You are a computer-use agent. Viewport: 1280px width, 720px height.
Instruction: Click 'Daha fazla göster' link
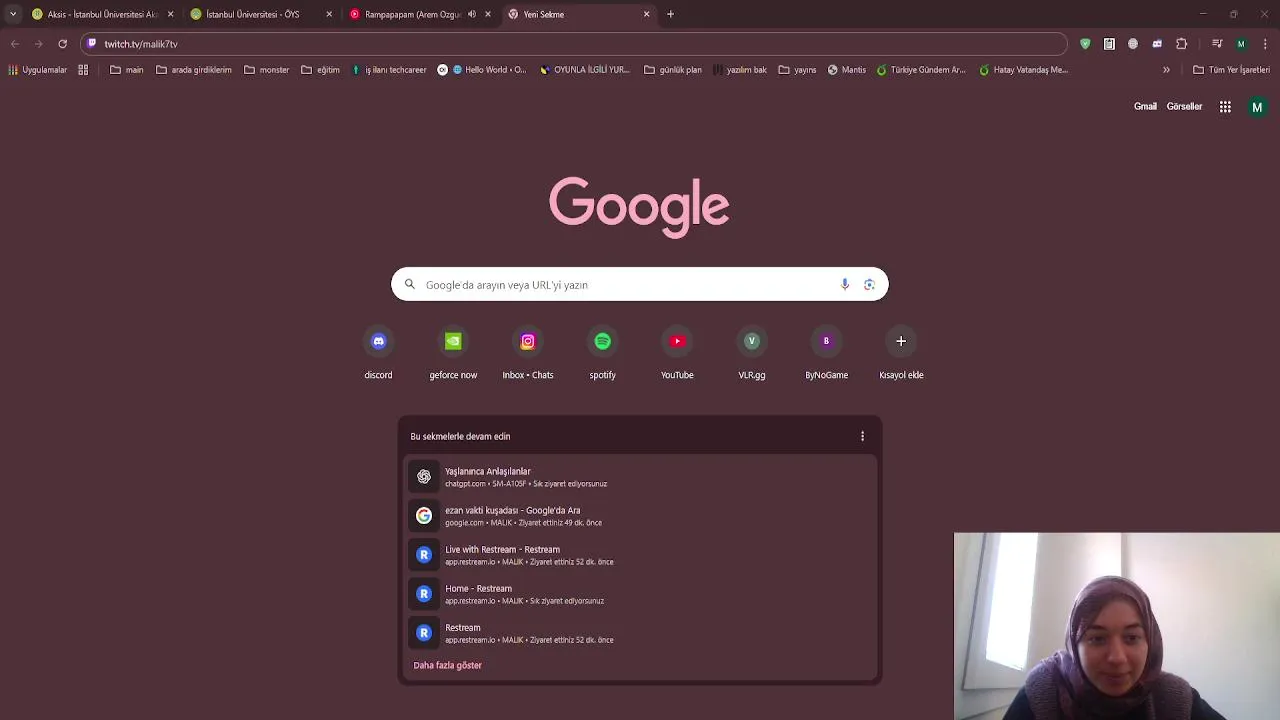[x=447, y=665]
